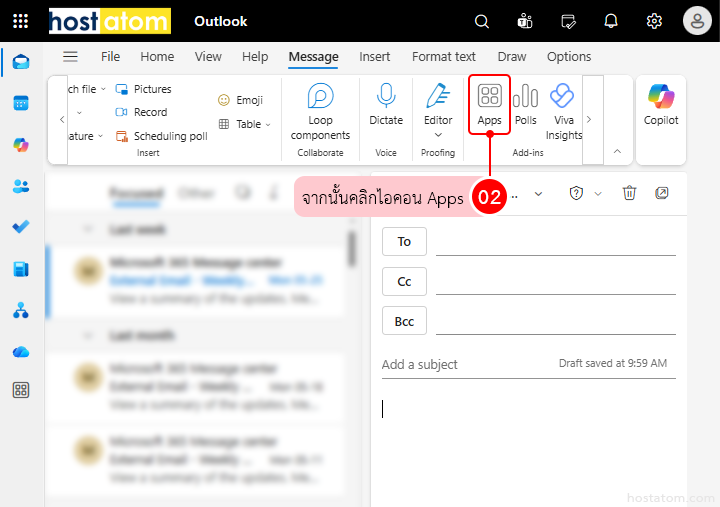Discard the draft with trash icon
Viewport: 720px width, 507px height.
(629, 193)
